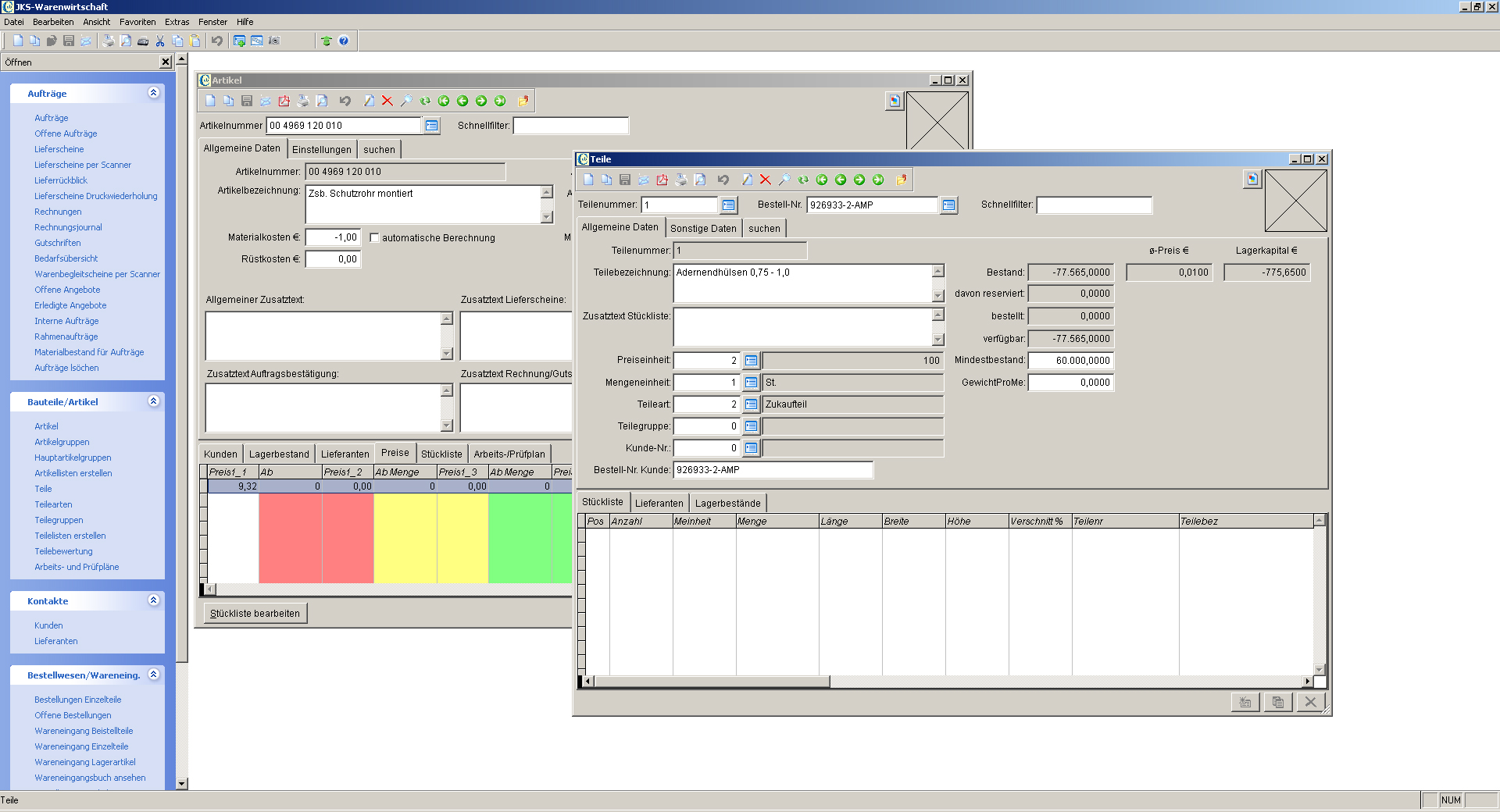Click the undo arrow in the Teile toolbar
The height and width of the screenshot is (812, 1500).
tap(723, 180)
